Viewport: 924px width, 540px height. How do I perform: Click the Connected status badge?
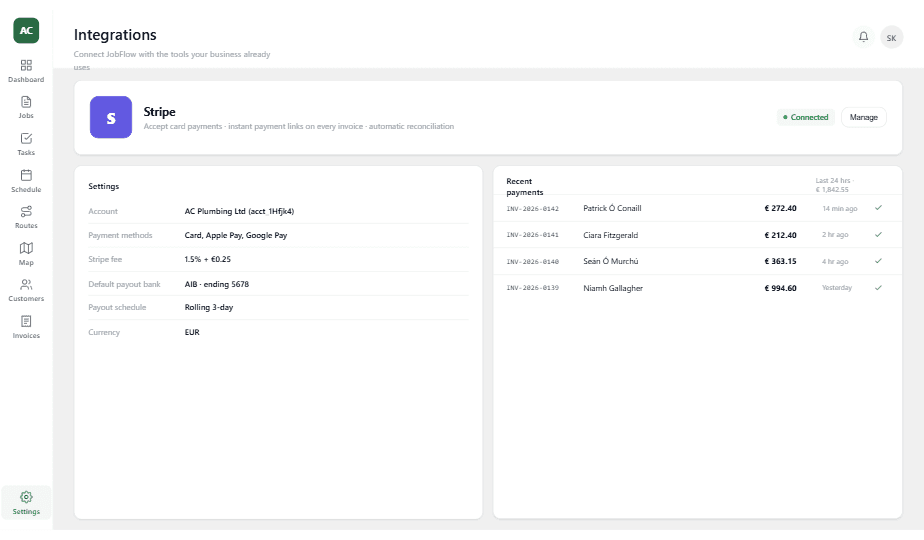point(805,117)
